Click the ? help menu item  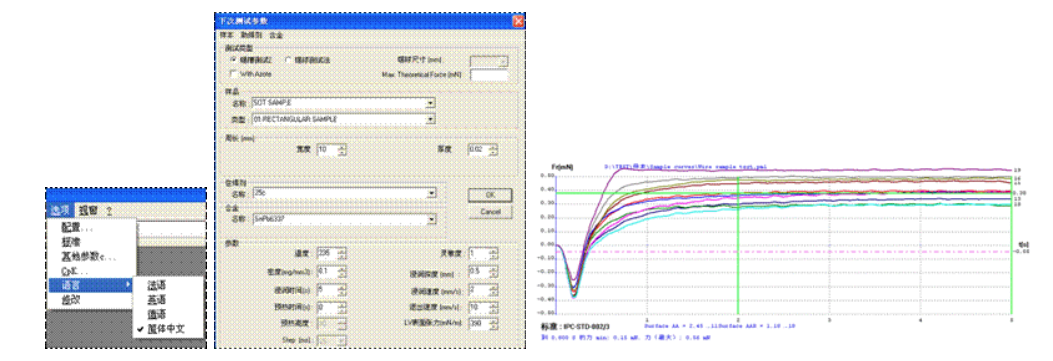pos(109,210)
